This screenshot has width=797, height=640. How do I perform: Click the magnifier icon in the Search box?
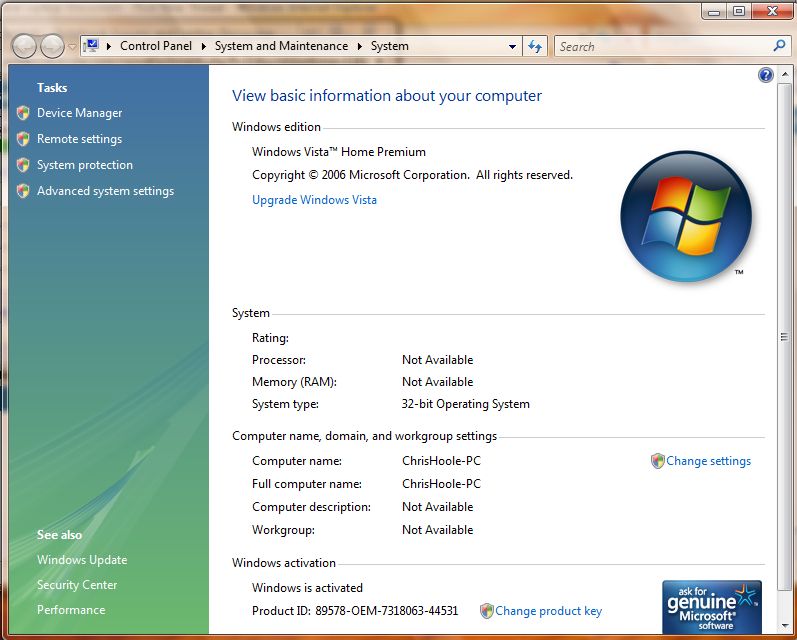779,46
